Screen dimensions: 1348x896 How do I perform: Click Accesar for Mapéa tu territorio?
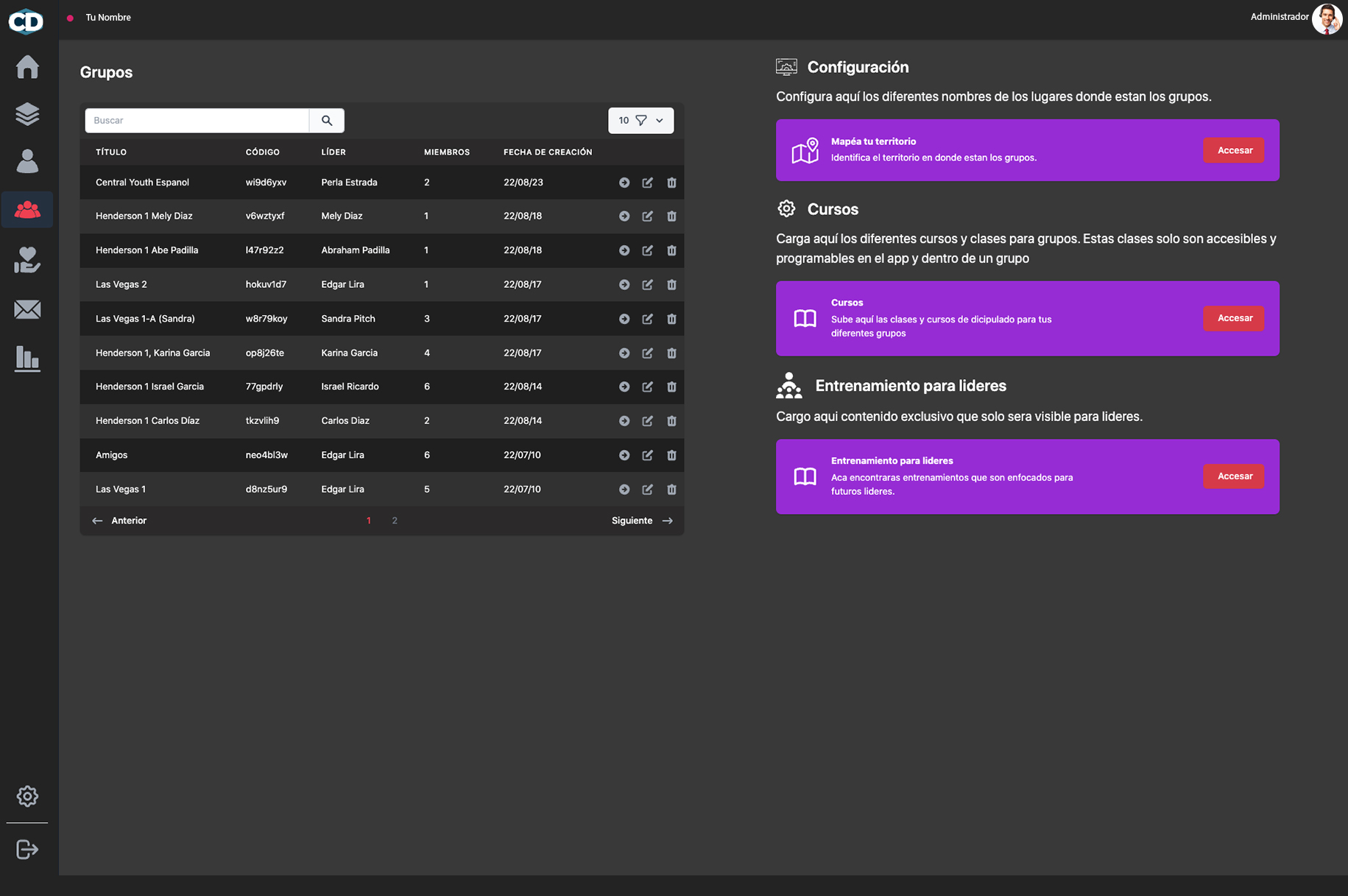[x=1234, y=150]
